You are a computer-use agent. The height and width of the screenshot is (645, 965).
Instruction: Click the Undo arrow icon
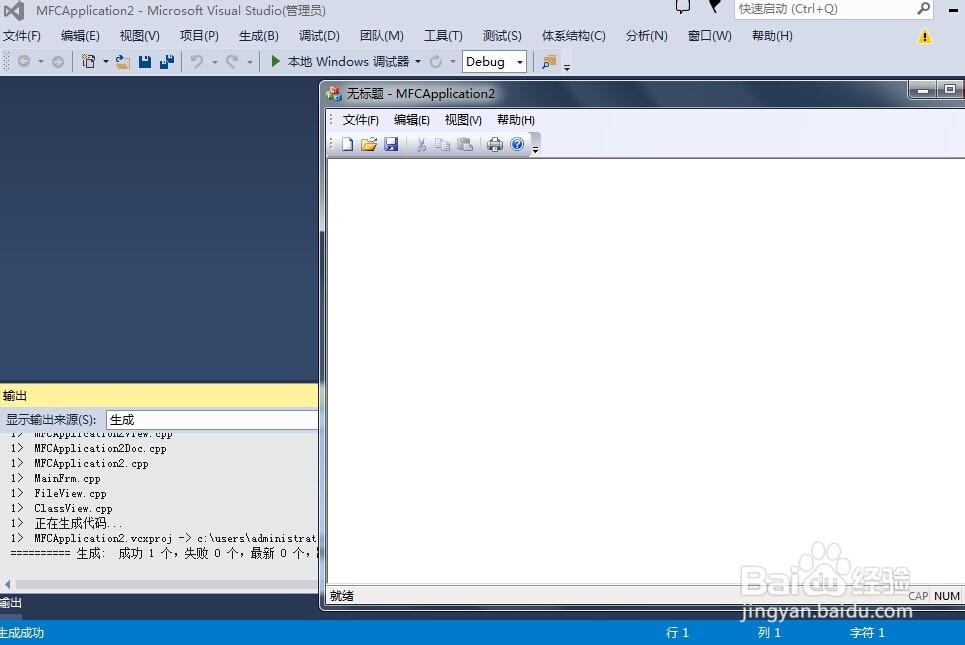pyautogui.click(x=197, y=62)
